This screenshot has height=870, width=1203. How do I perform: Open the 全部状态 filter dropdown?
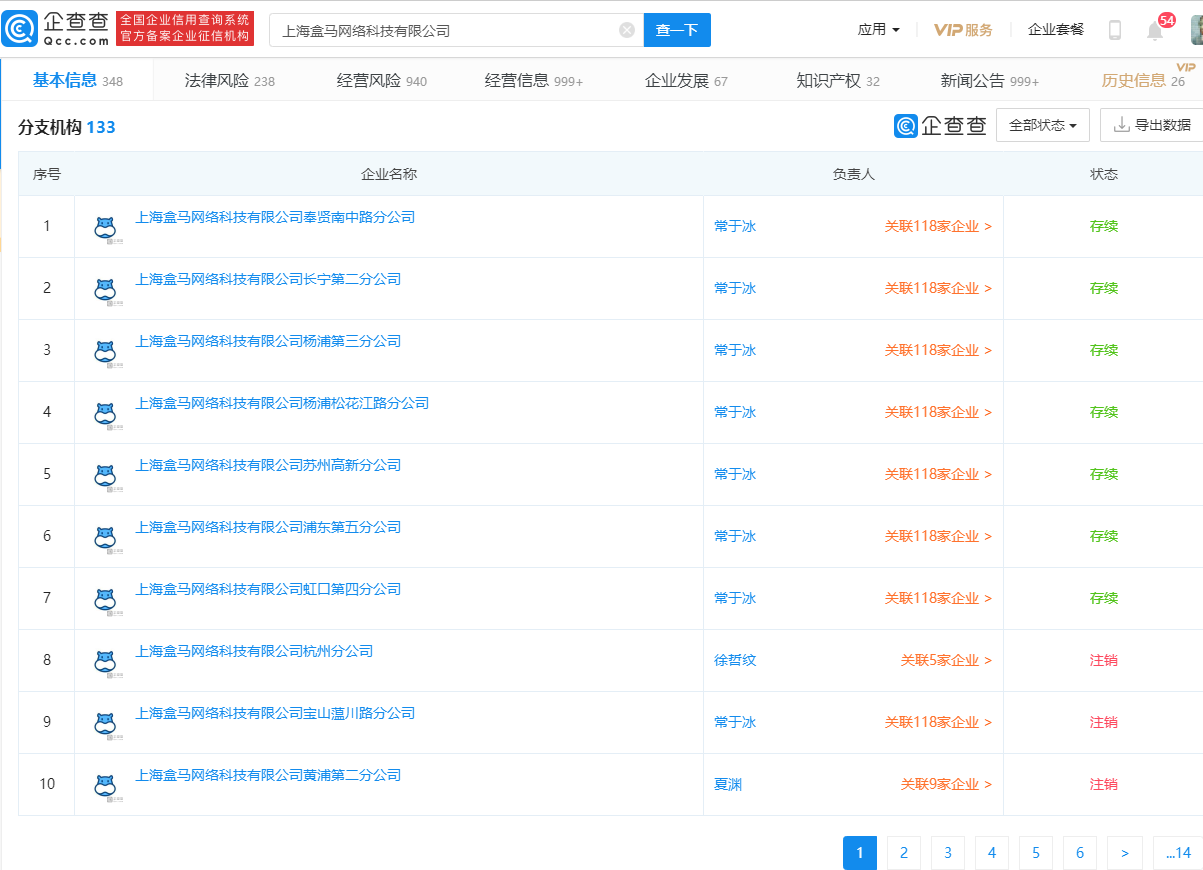[1043, 125]
